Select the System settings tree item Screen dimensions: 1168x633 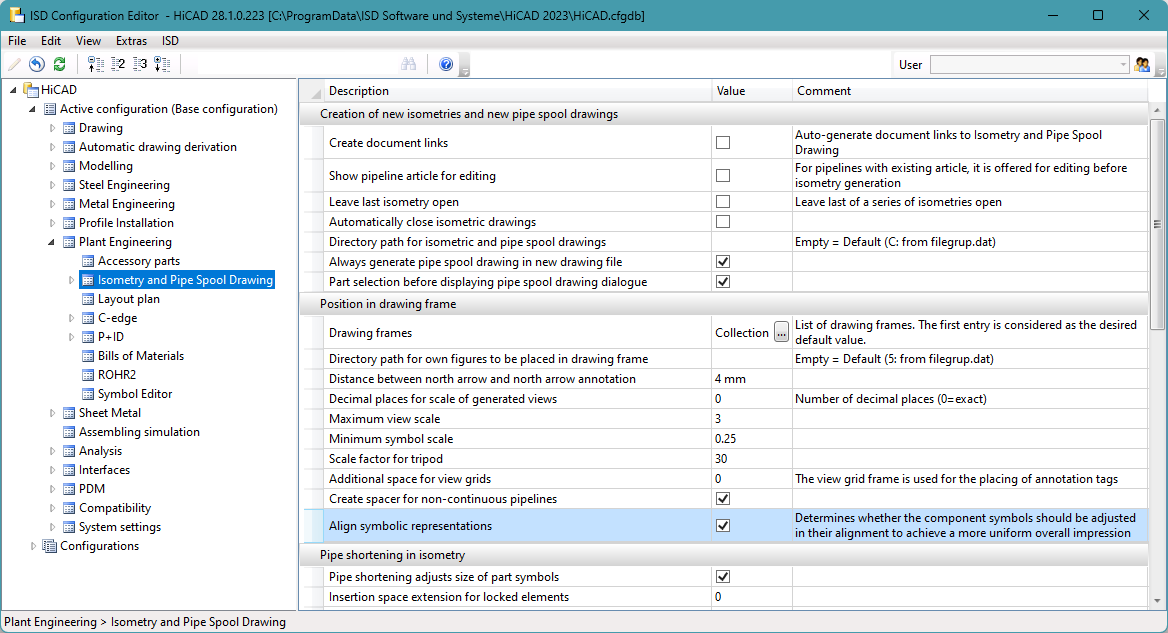120,527
